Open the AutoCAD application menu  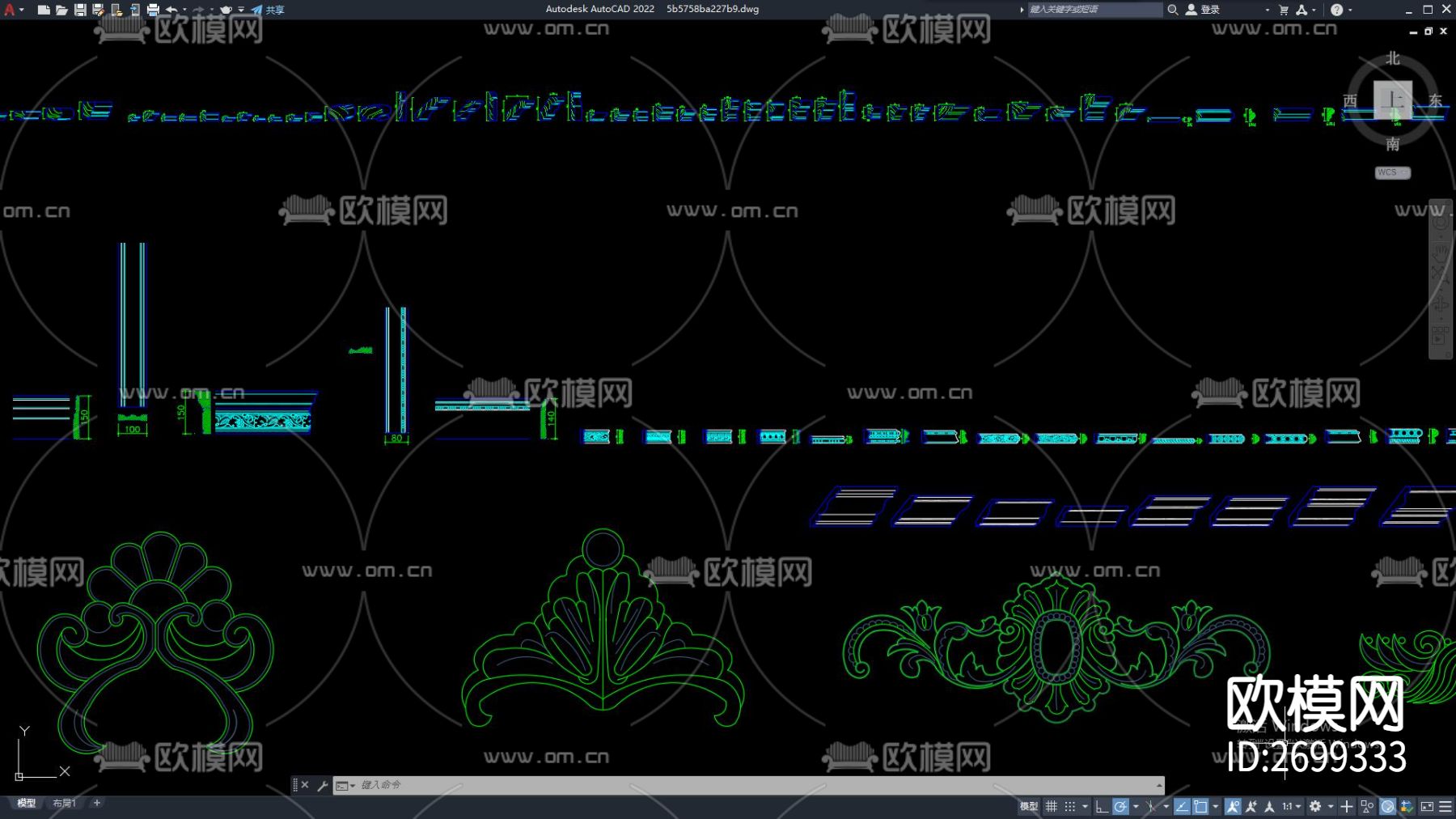[x=10, y=10]
